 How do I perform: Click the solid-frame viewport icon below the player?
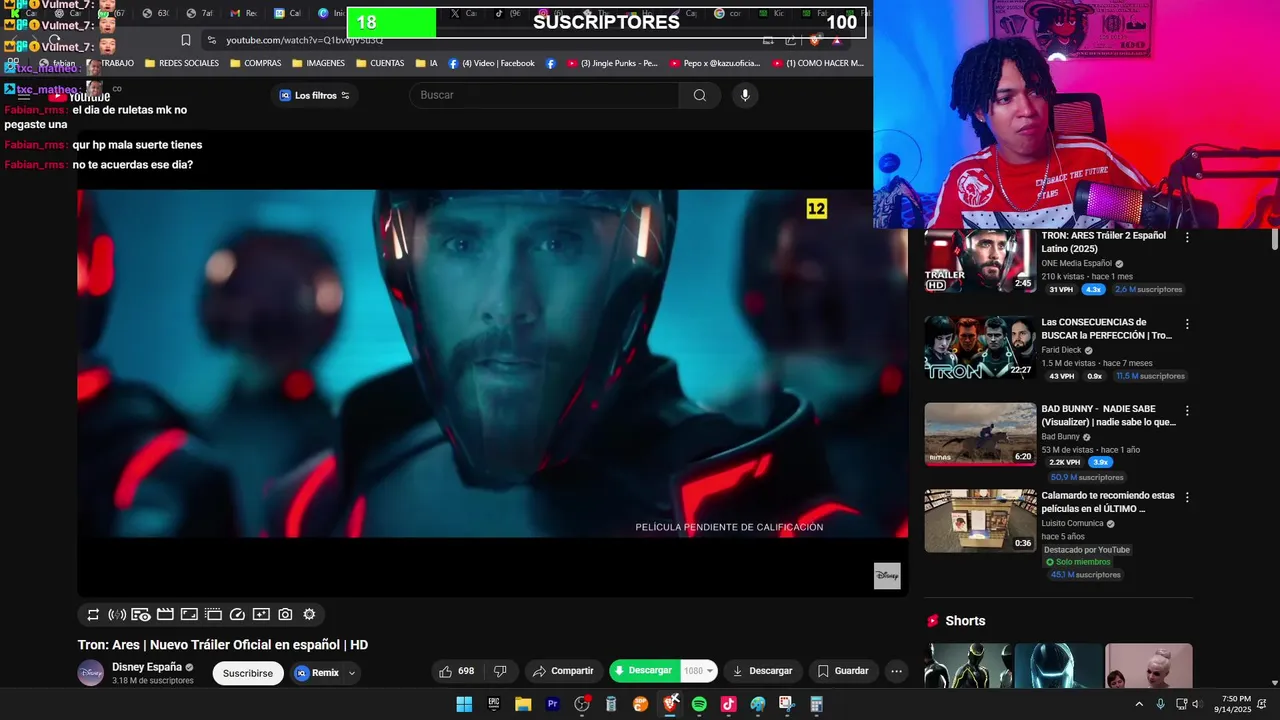(x=189, y=615)
